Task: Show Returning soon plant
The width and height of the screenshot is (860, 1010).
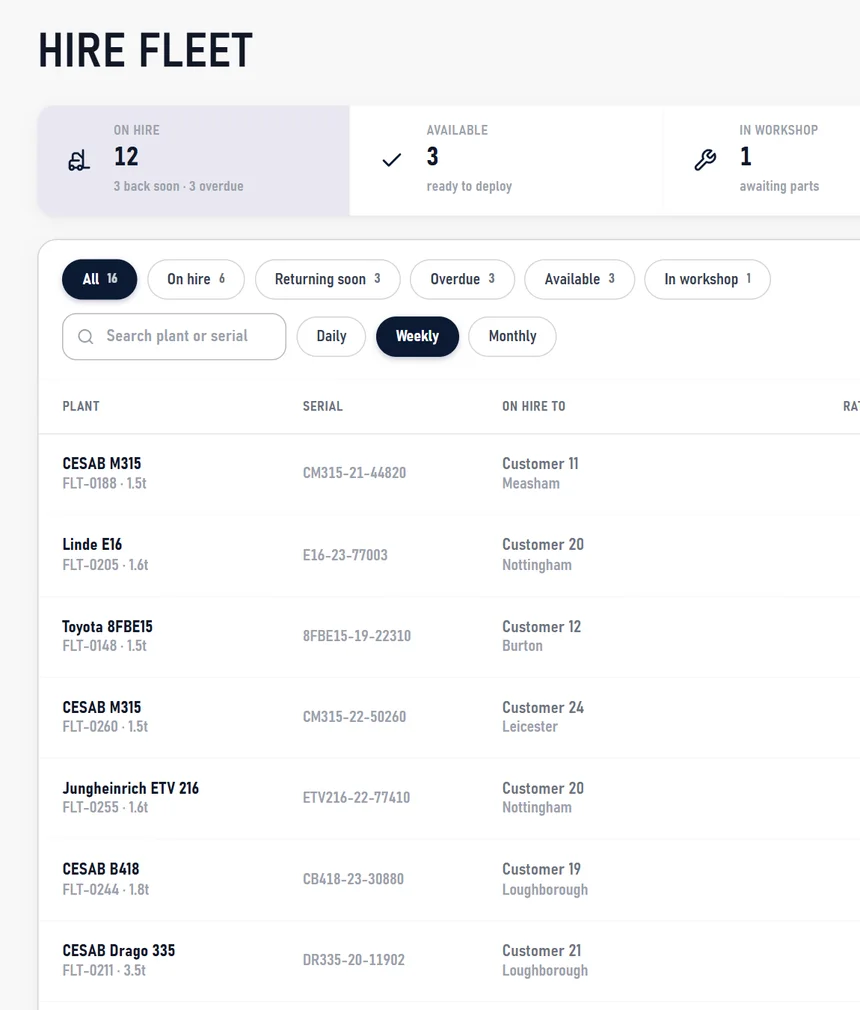Action: pyautogui.click(x=327, y=279)
